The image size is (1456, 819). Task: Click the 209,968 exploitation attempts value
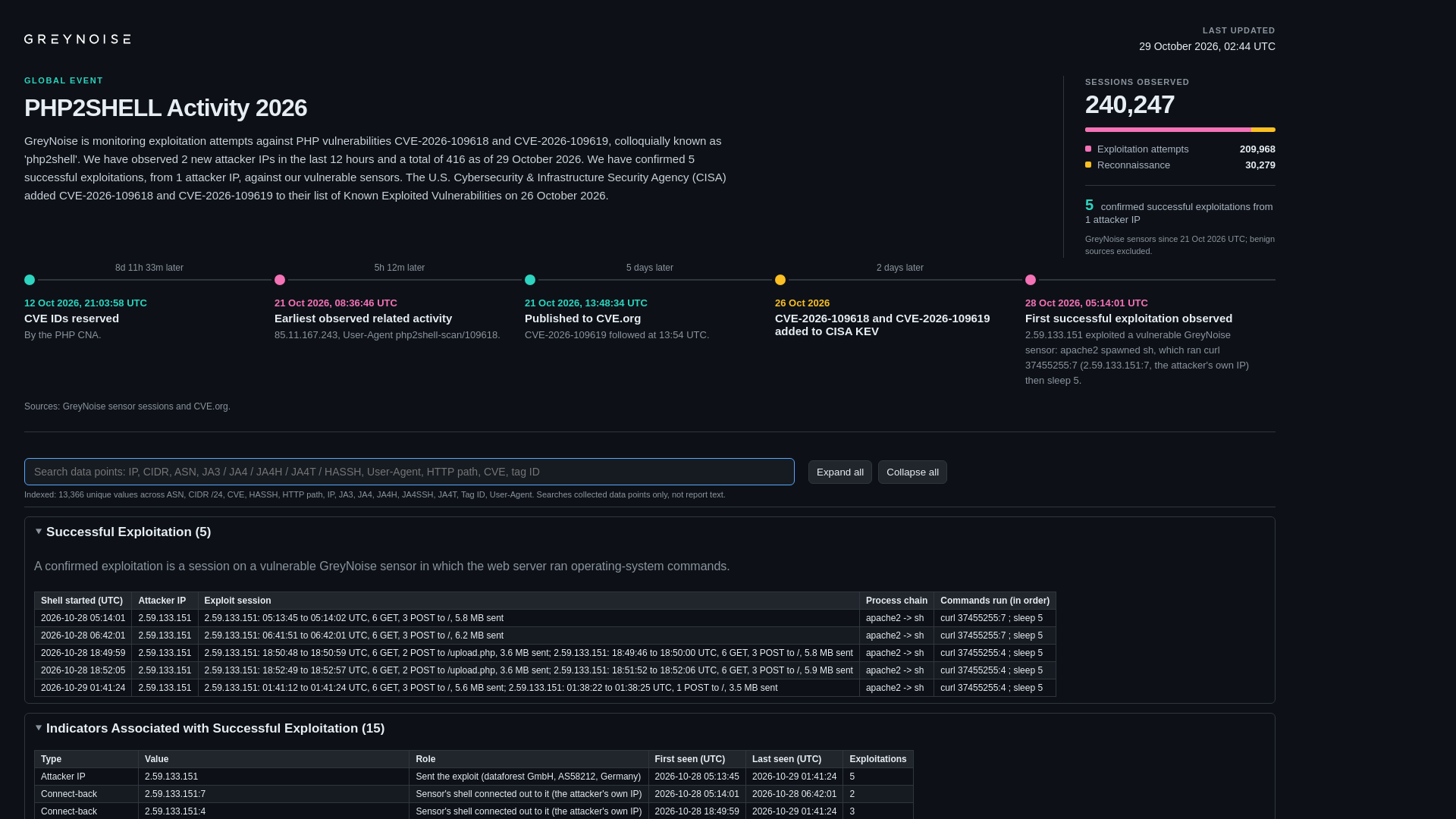click(x=1257, y=149)
